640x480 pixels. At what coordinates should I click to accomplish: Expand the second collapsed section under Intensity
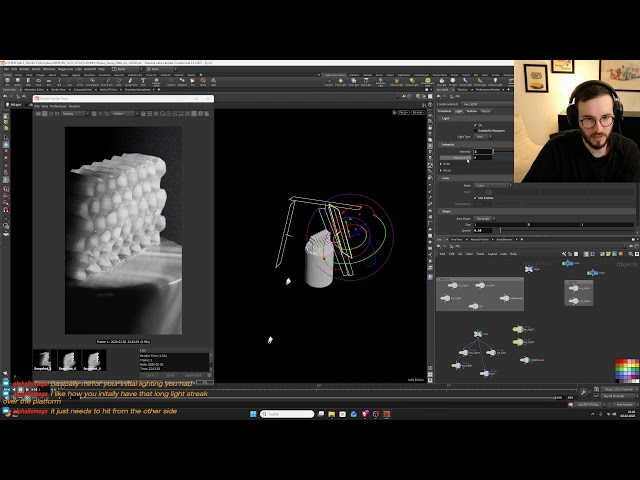click(x=441, y=170)
